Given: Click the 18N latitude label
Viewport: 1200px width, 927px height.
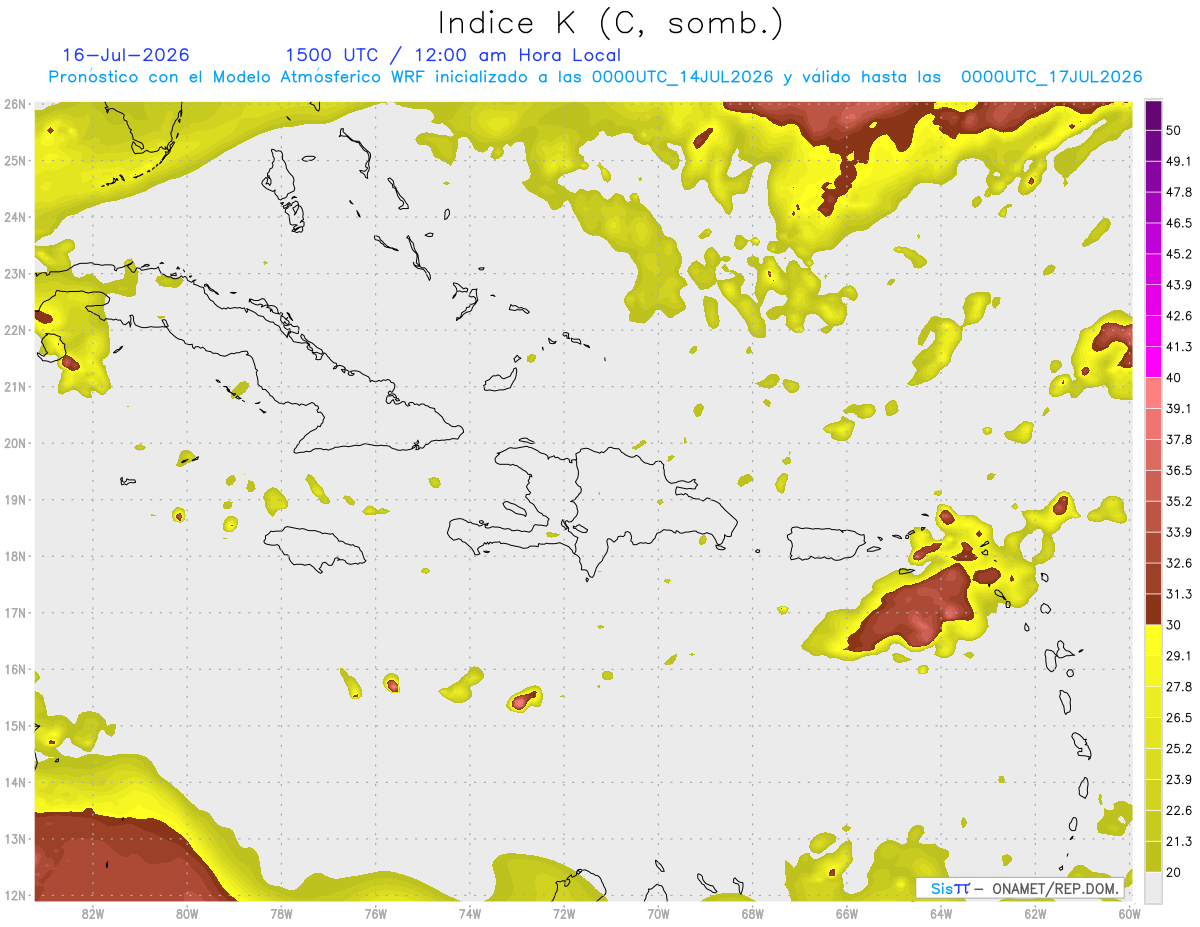Looking at the screenshot, I should click(15, 556).
